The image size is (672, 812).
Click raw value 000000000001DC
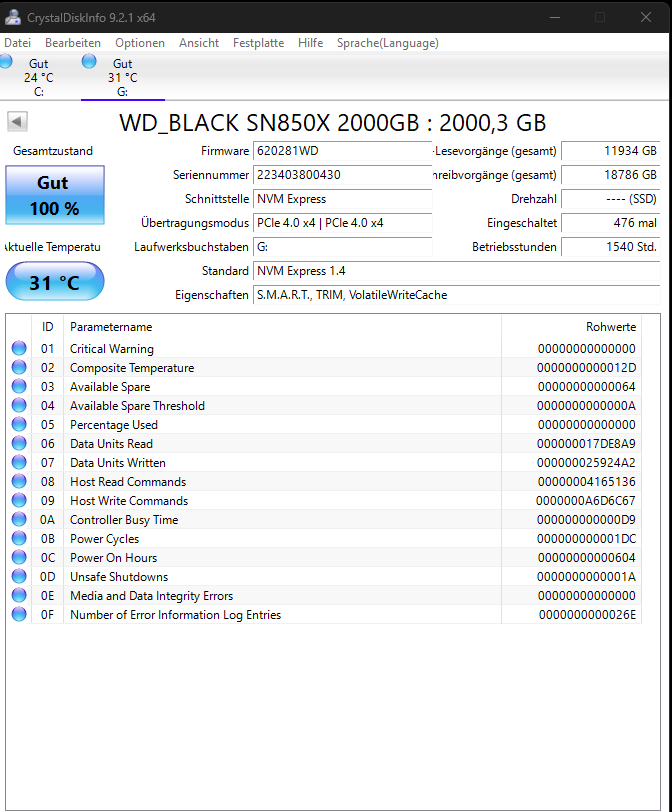point(586,539)
